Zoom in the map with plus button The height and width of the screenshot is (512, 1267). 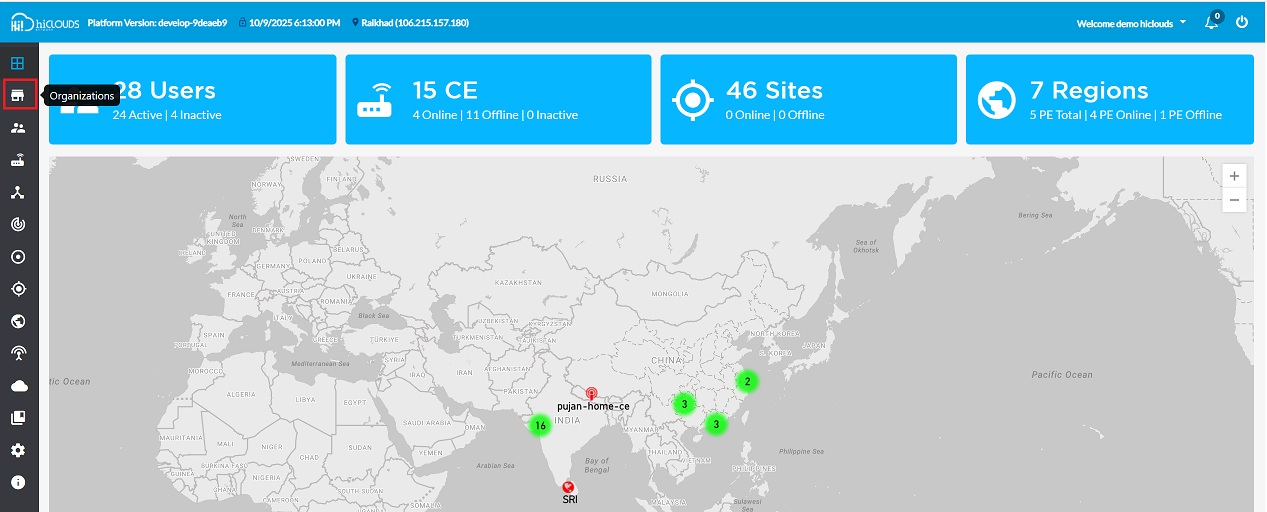click(x=1235, y=176)
